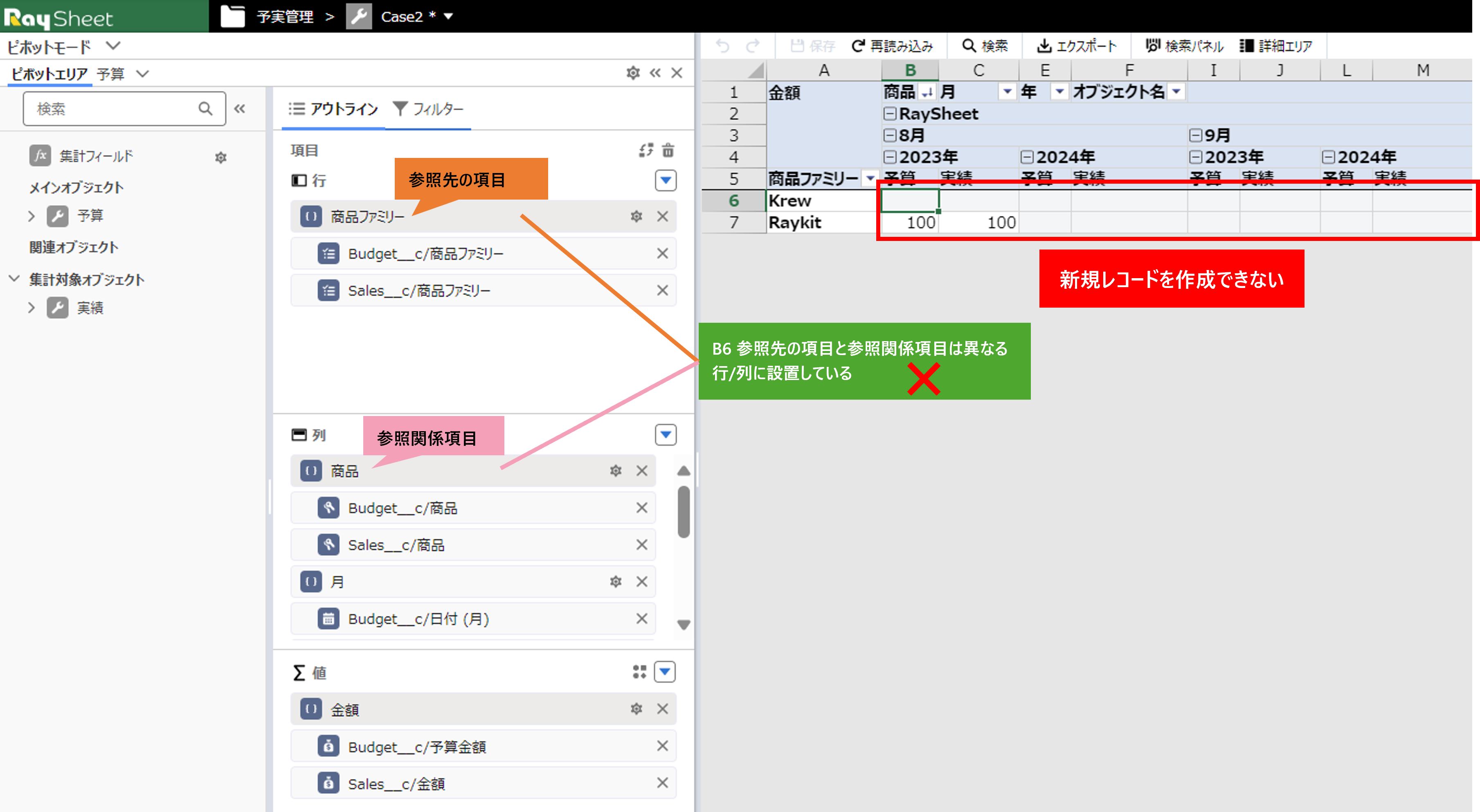Collapse the RaySheet group in row 2

(x=890, y=114)
